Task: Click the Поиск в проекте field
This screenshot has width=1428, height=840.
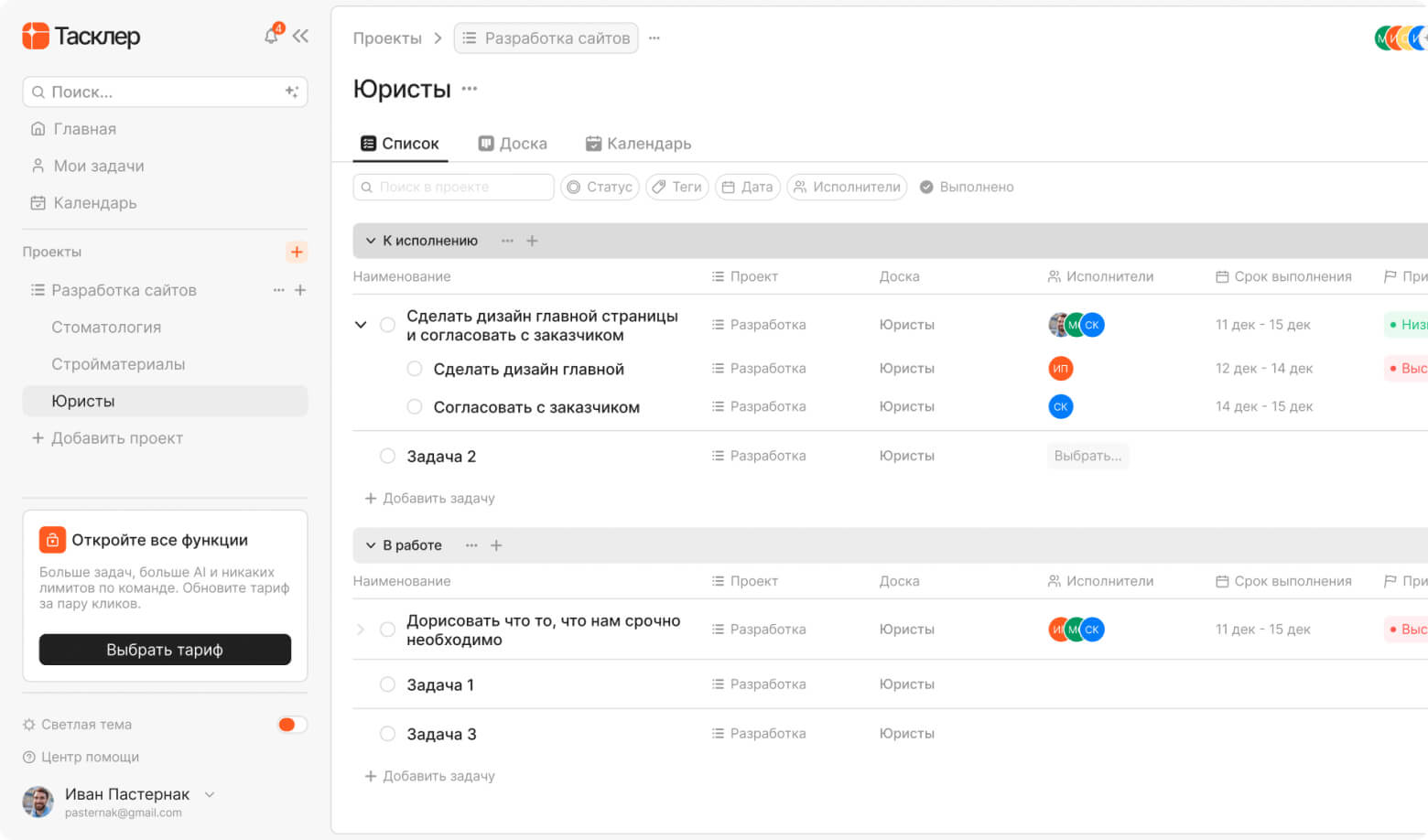Action: click(454, 187)
